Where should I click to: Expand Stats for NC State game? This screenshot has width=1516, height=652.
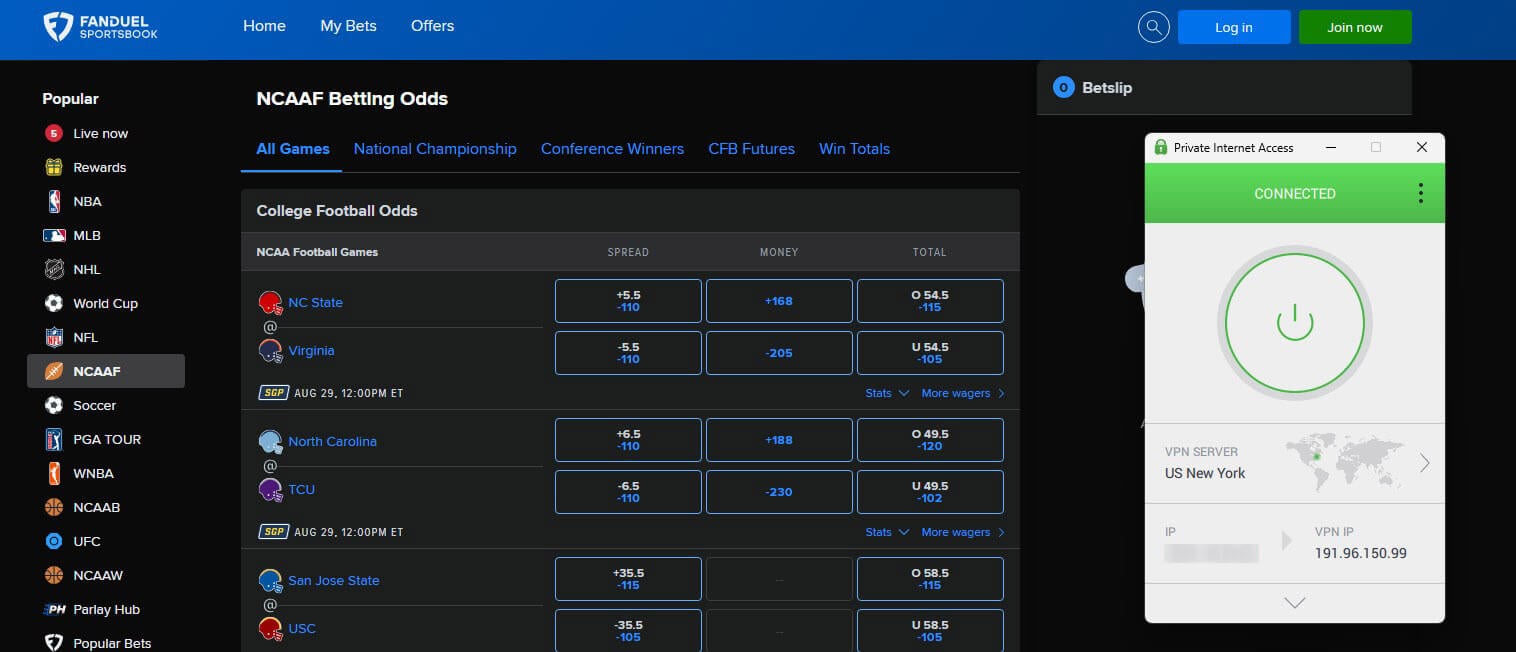(x=887, y=393)
